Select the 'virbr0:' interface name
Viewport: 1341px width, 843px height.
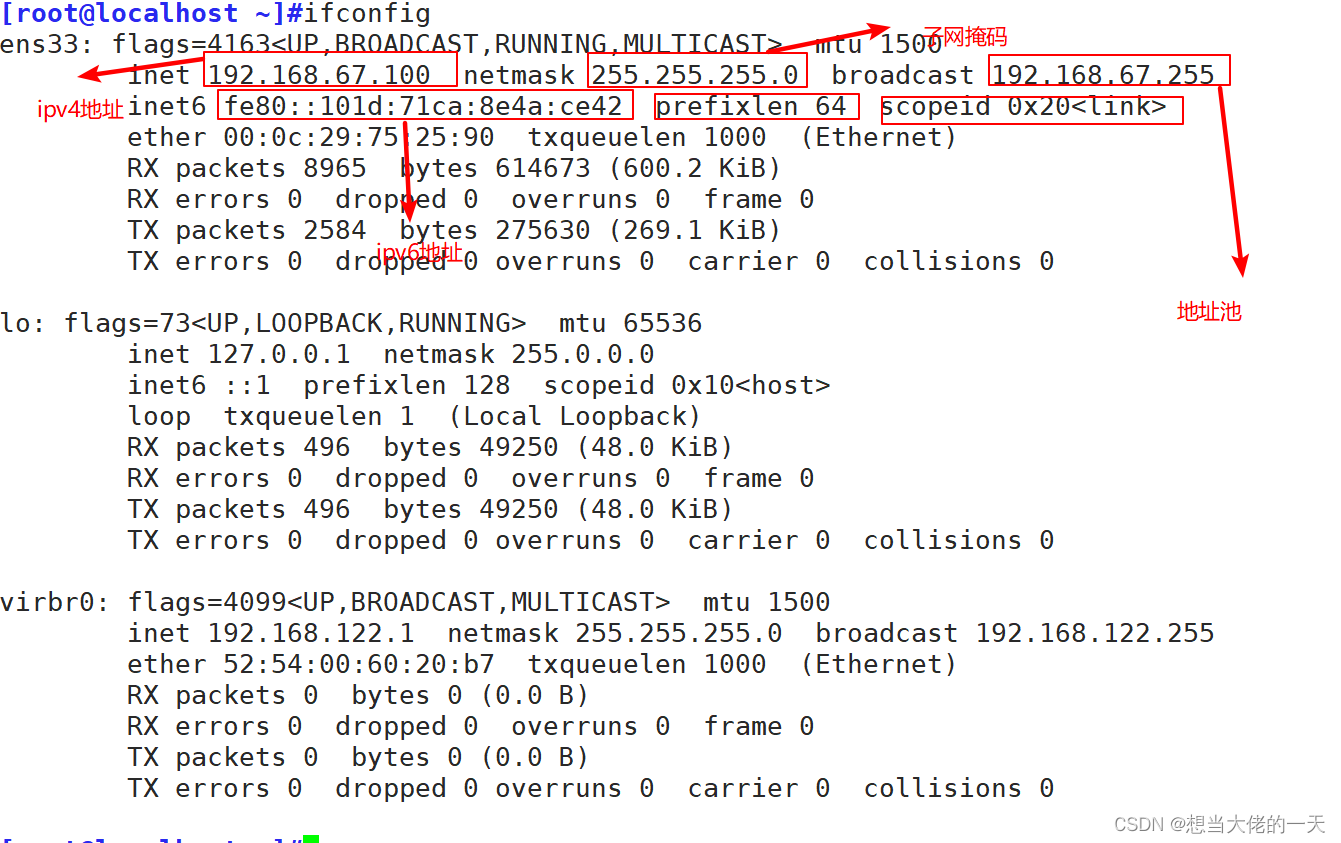[x=56, y=602]
